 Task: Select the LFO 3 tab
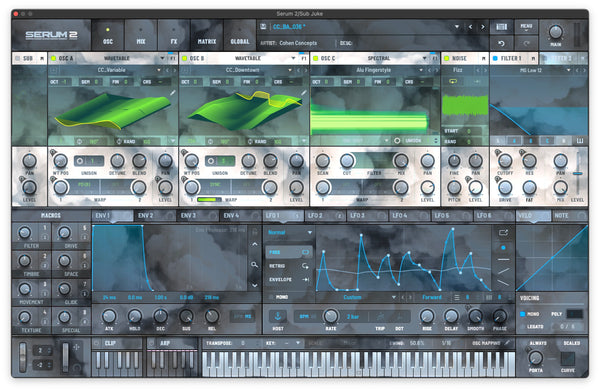tap(367, 216)
